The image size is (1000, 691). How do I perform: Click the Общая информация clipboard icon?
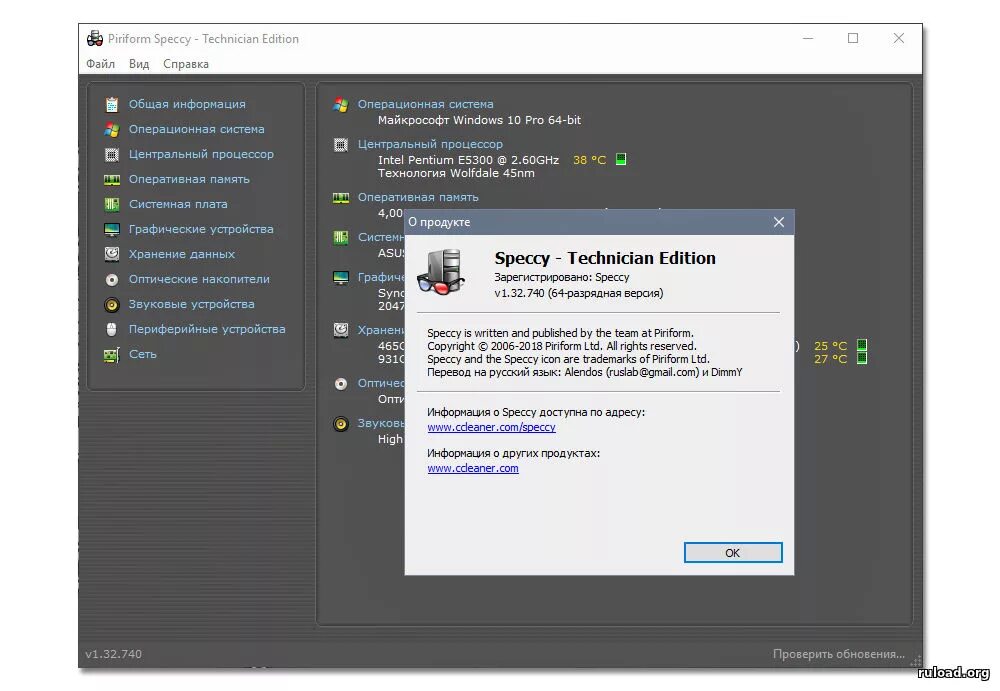pyautogui.click(x=112, y=104)
